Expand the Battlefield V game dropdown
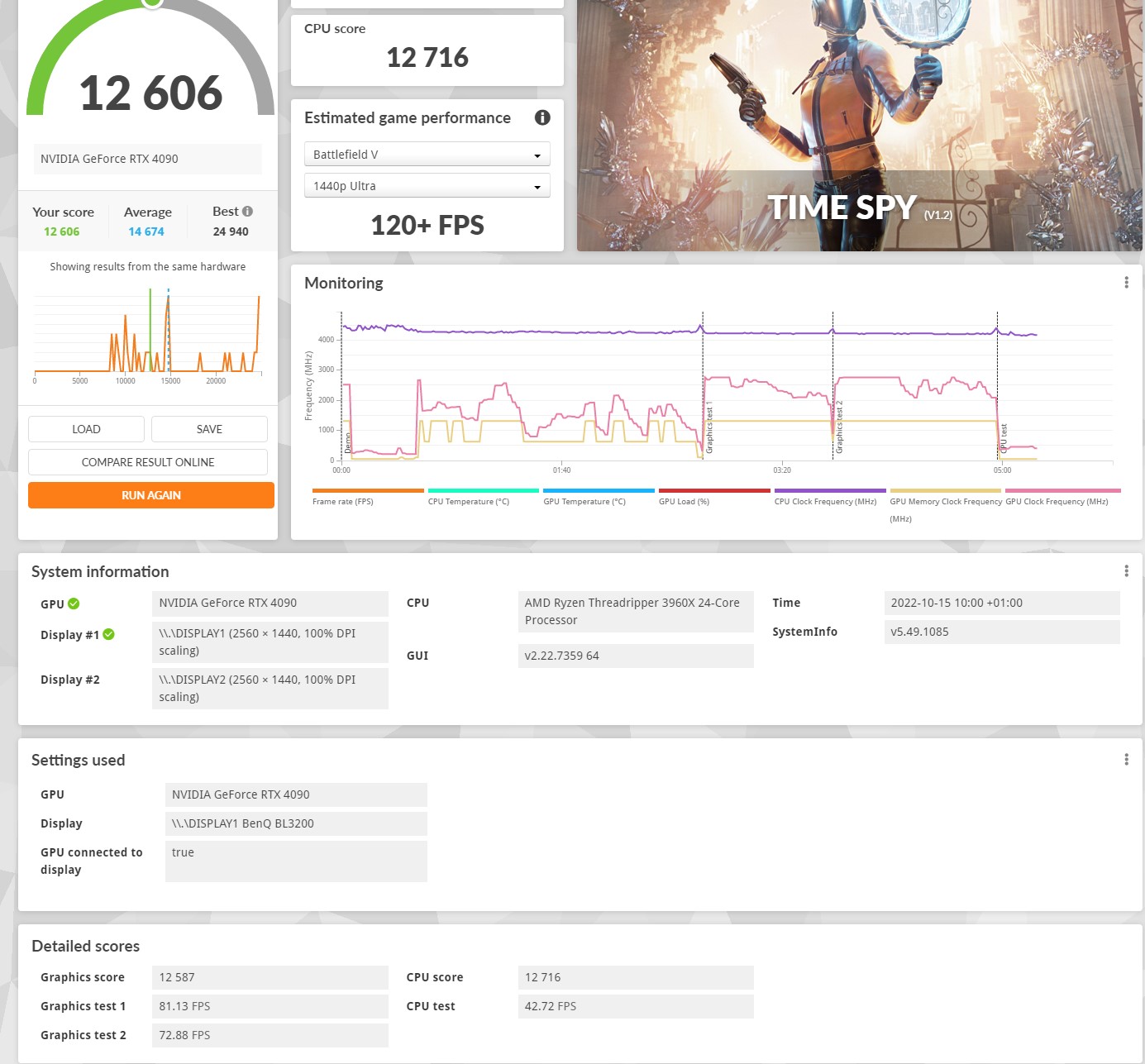This screenshot has height=1064, width=1145. pos(427,155)
